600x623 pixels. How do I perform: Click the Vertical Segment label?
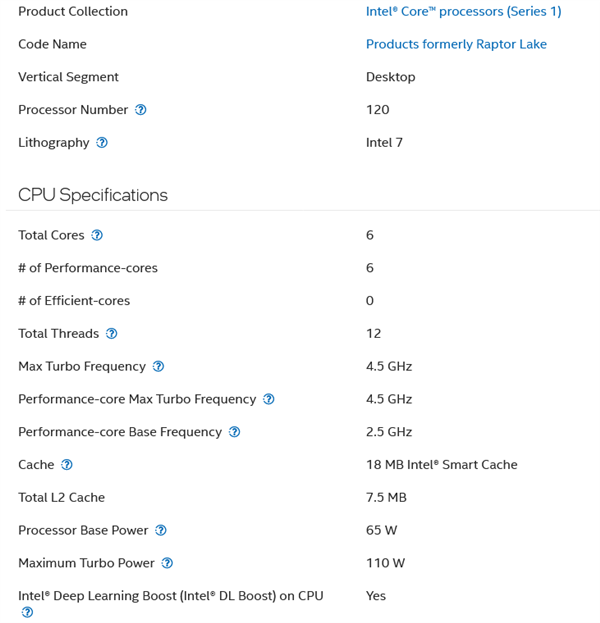(68, 77)
